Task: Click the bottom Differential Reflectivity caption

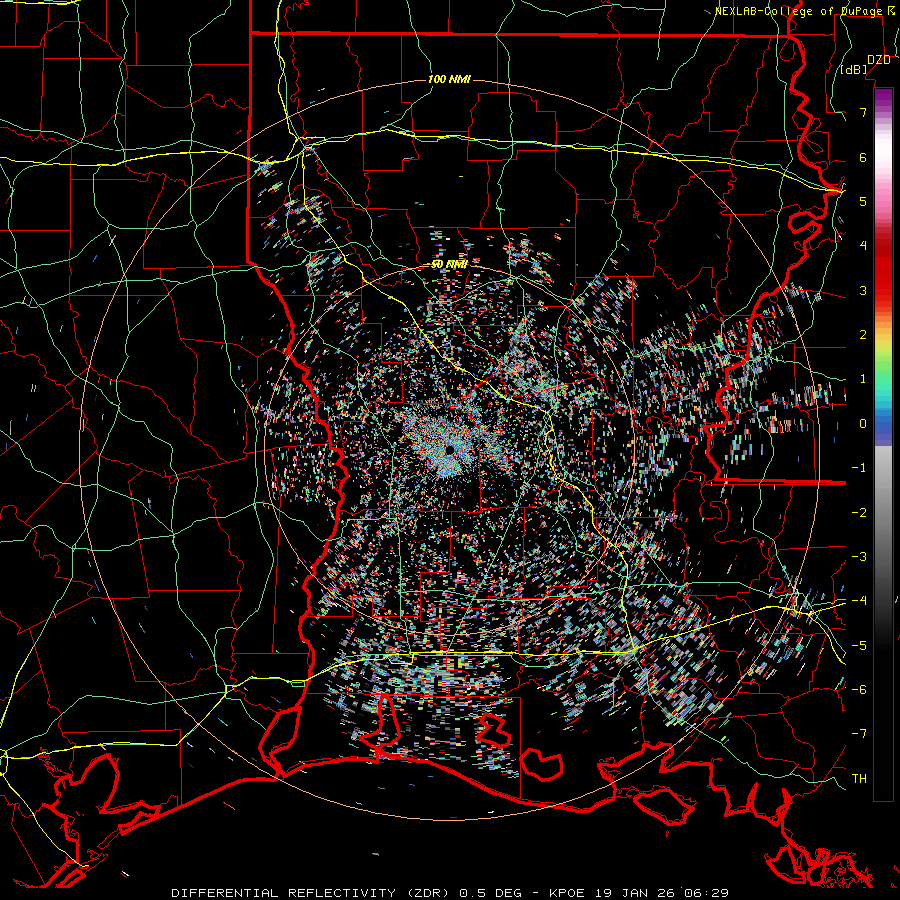Action: click(x=450, y=893)
